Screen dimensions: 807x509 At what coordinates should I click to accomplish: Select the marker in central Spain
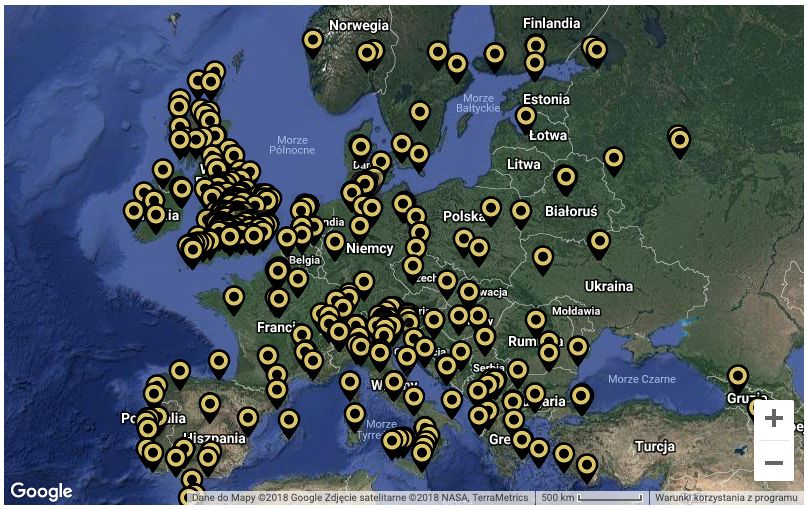[x=210, y=407]
